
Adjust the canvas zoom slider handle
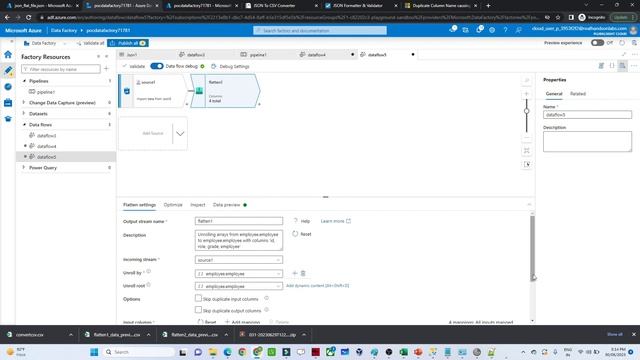point(527,111)
